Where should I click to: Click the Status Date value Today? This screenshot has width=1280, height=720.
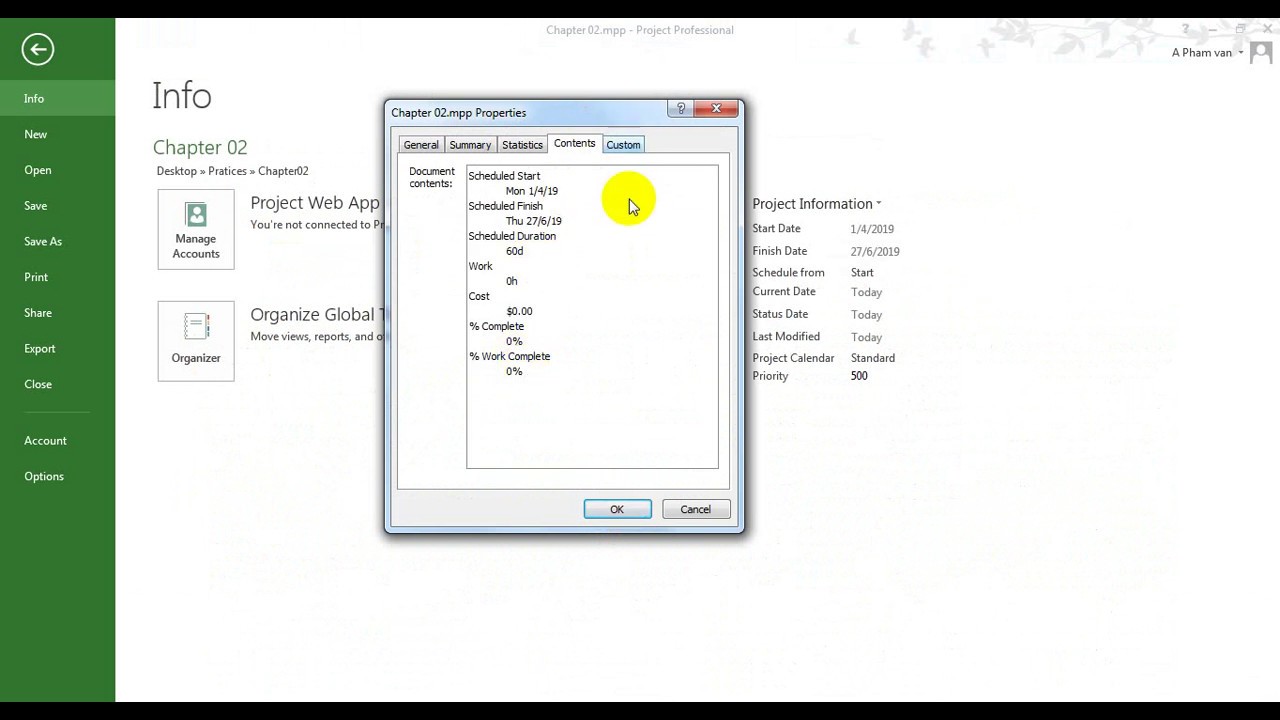[x=866, y=315]
